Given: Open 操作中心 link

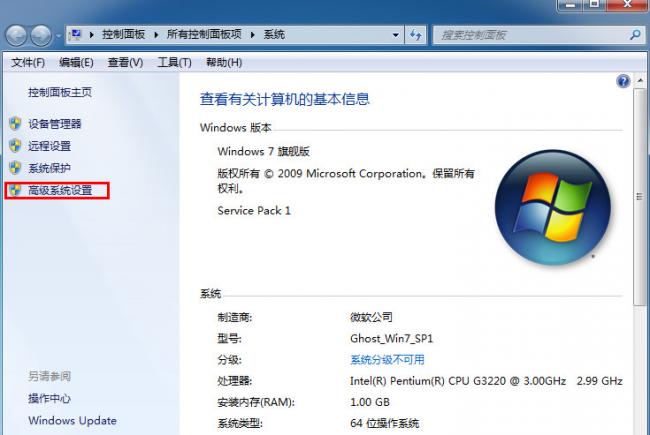Looking at the screenshot, I should pyautogui.click(x=49, y=399).
